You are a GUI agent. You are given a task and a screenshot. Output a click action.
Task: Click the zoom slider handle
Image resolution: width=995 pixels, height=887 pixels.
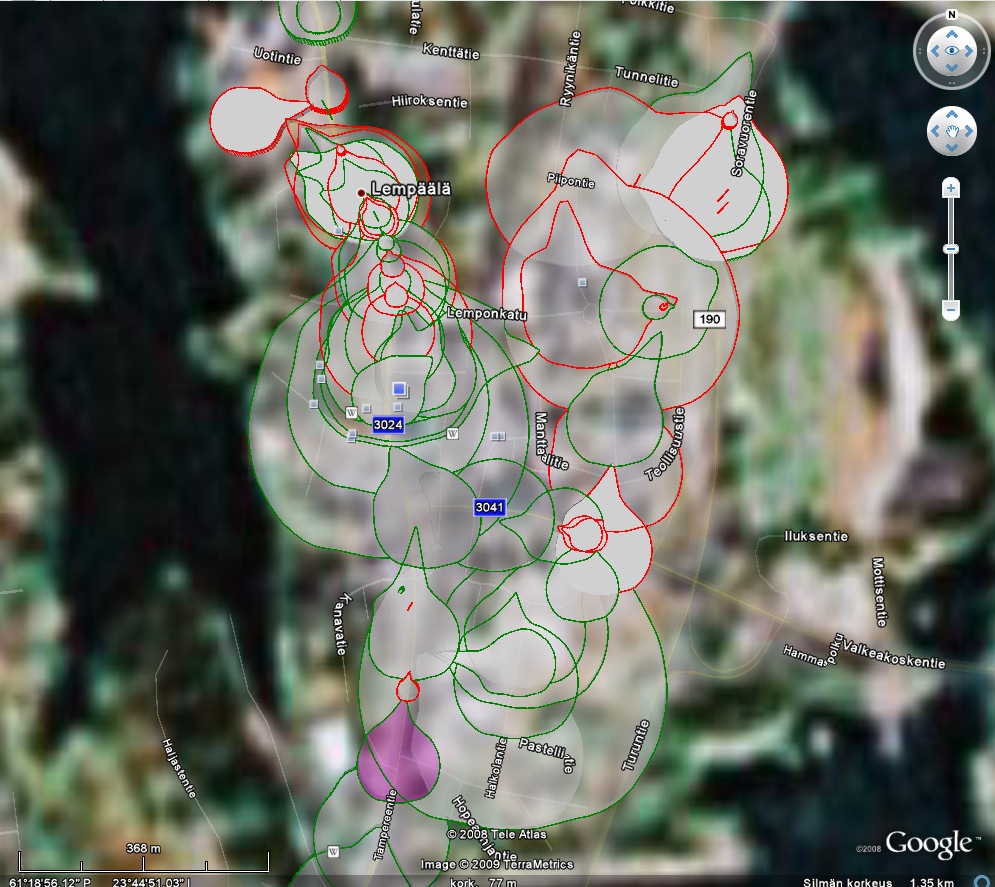950,249
